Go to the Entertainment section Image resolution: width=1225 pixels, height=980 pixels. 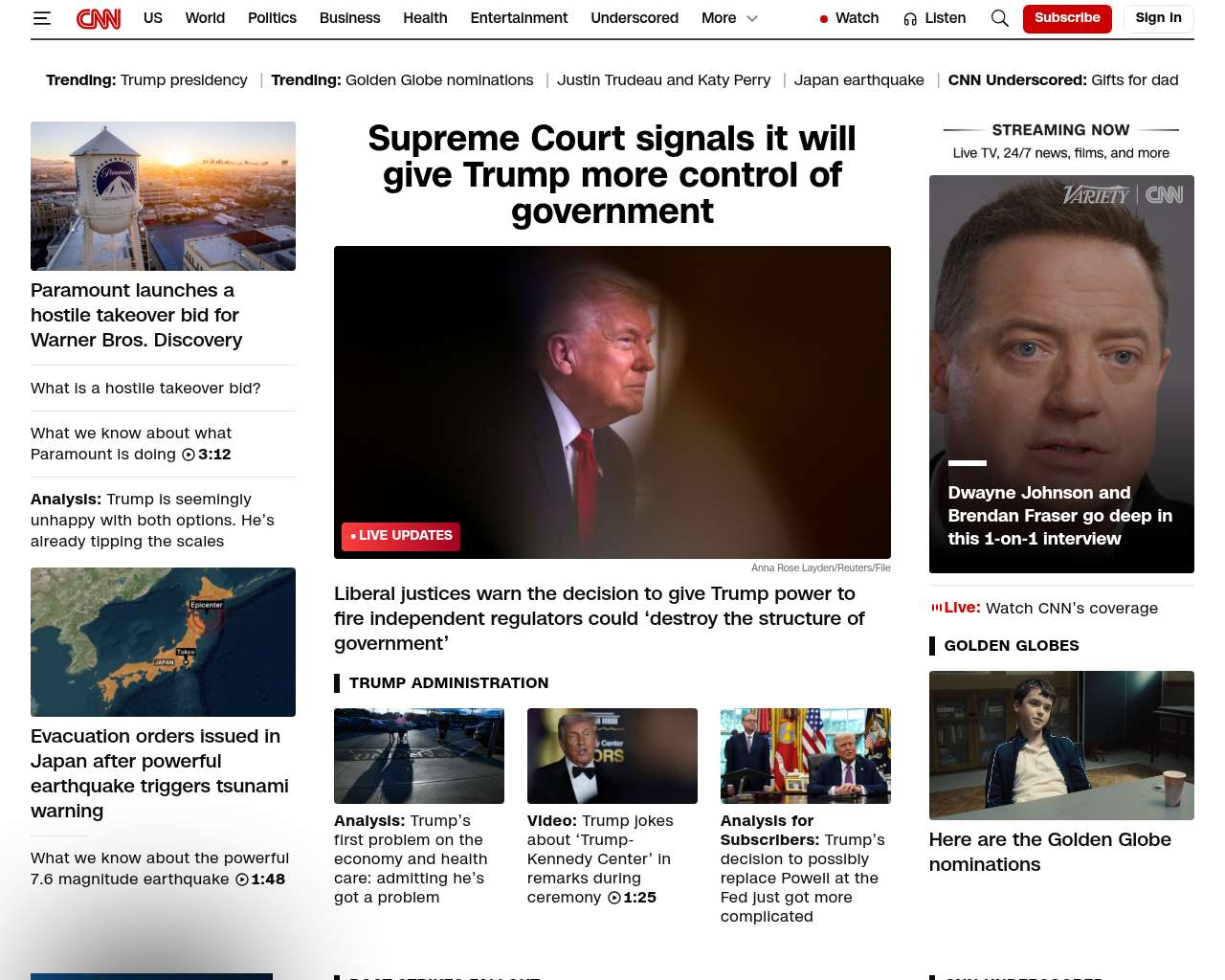pos(519,18)
